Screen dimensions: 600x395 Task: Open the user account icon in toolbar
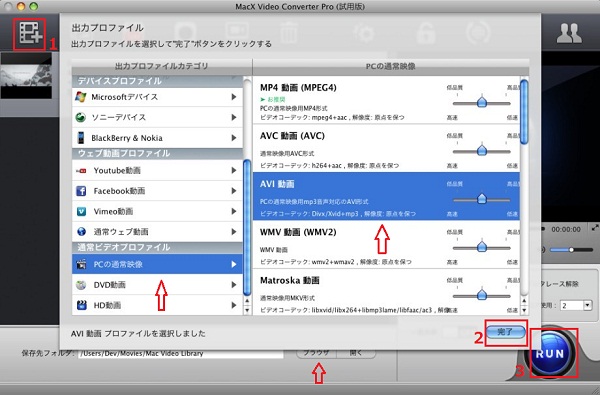pyautogui.click(x=569, y=33)
